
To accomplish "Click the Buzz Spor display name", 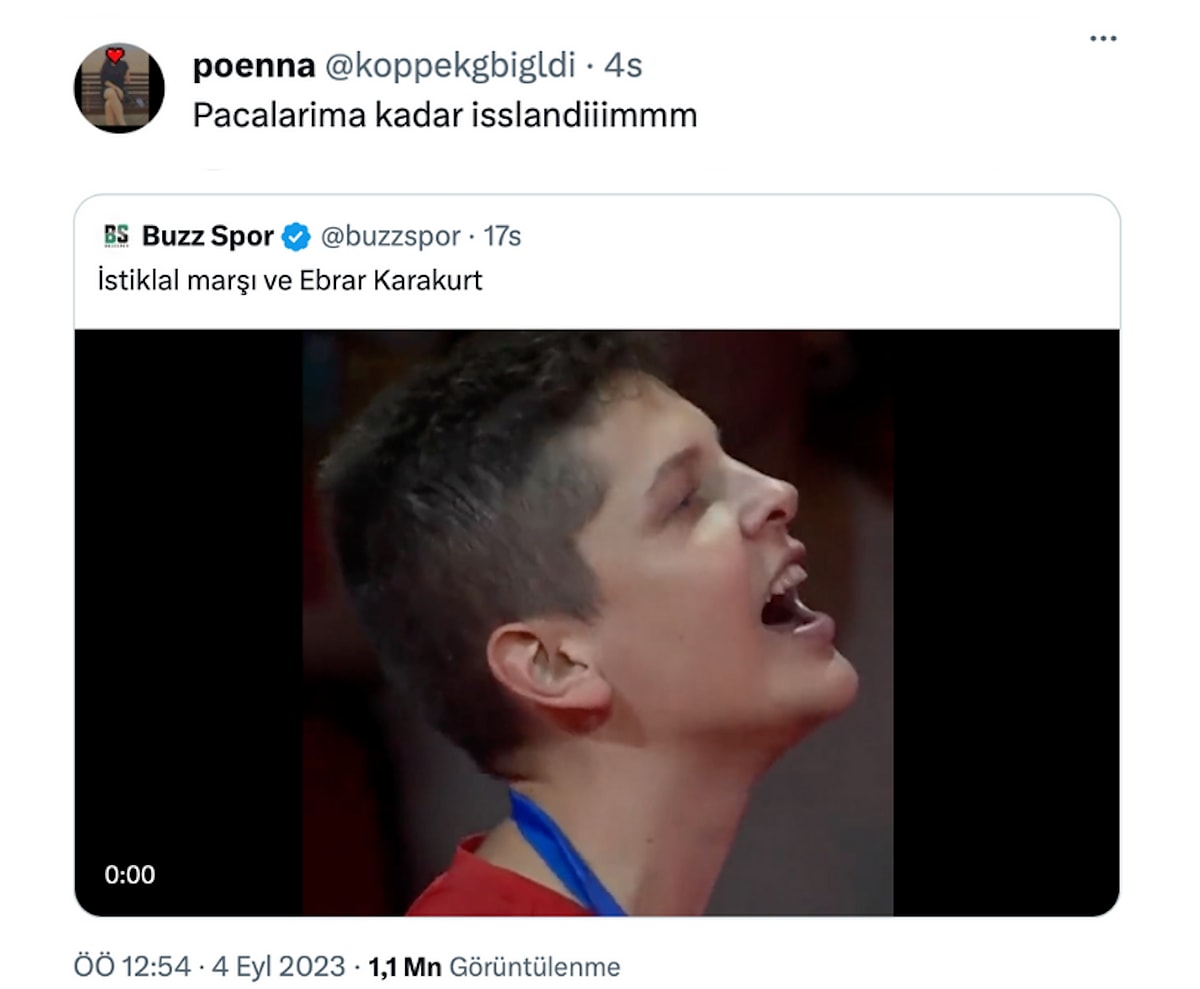I will click(x=209, y=236).
